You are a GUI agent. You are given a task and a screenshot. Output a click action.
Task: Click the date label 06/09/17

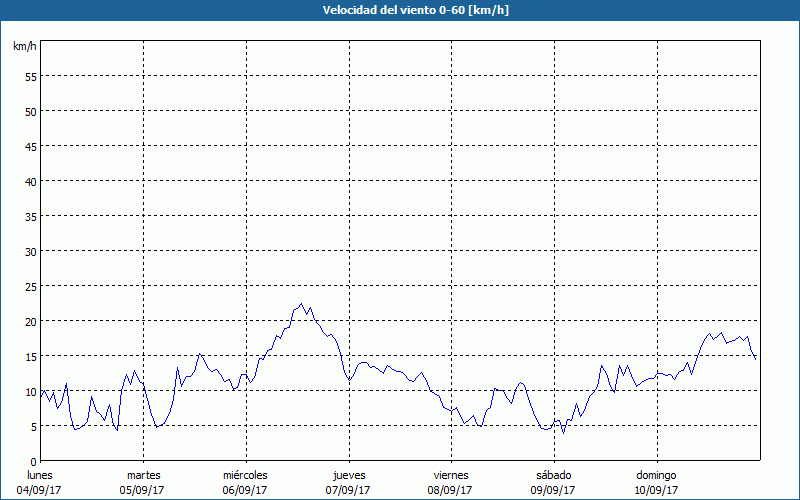point(245,489)
